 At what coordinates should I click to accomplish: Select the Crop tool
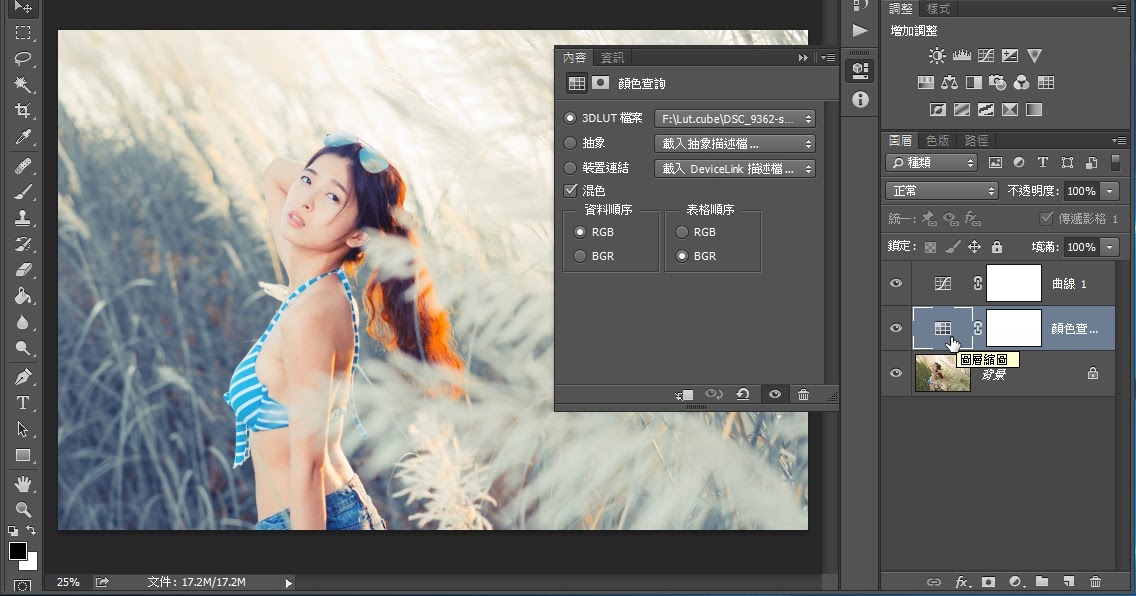click(23, 111)
